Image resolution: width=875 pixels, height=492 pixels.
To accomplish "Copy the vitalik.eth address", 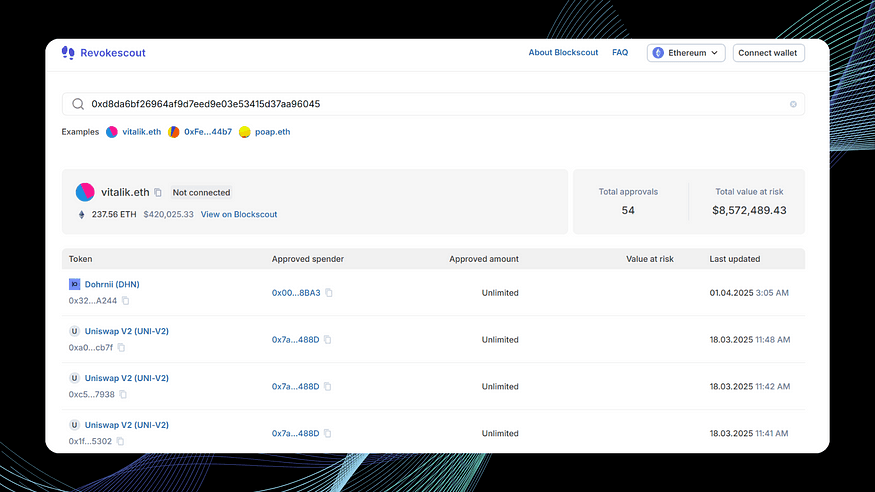I will click(x=158, y=192).
